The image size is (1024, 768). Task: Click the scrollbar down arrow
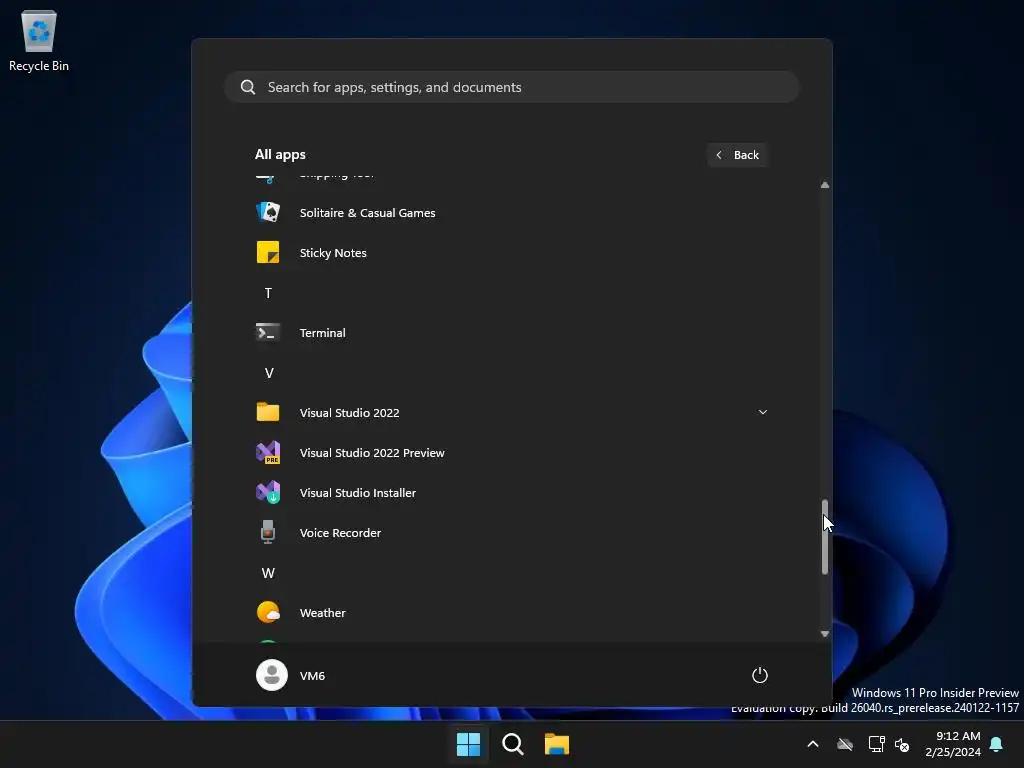(x=825, y=633)
